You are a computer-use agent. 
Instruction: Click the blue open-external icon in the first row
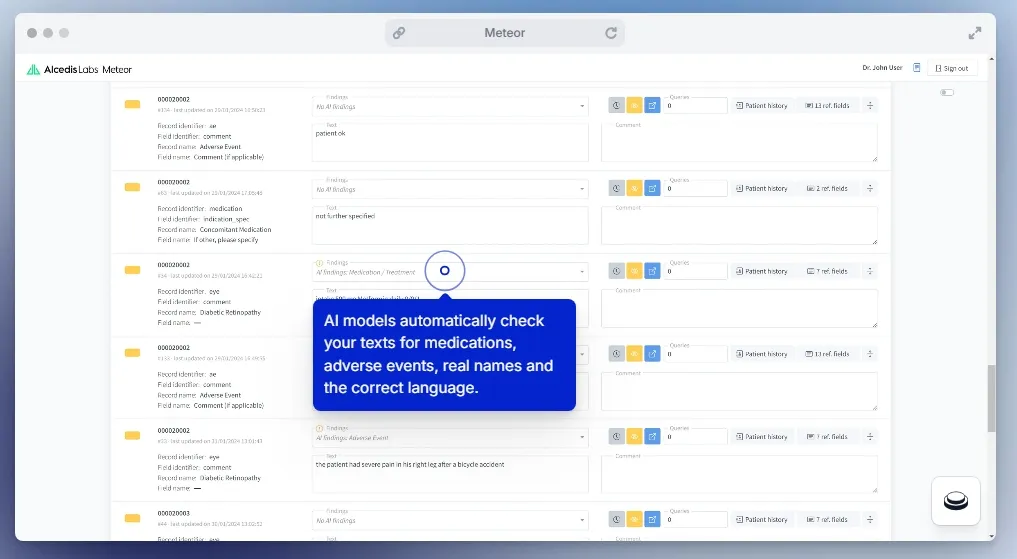point(652,105)
